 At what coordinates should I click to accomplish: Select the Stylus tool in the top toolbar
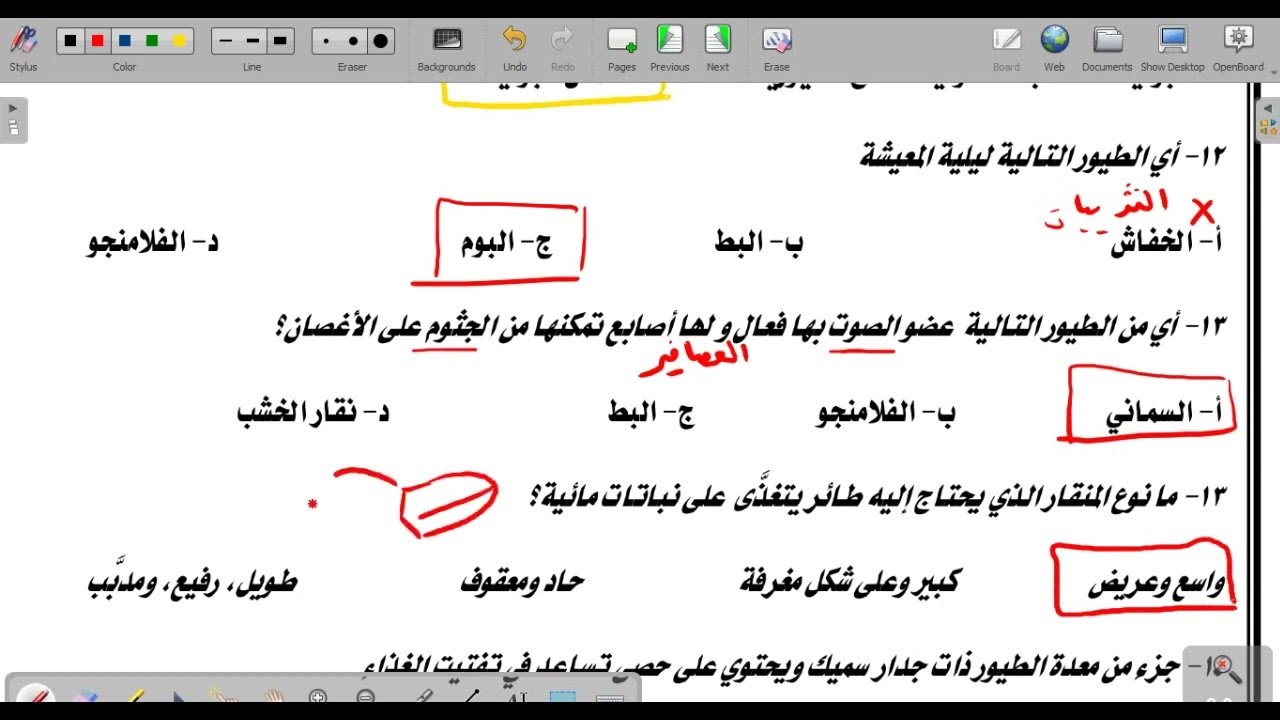tap(23, 48)
